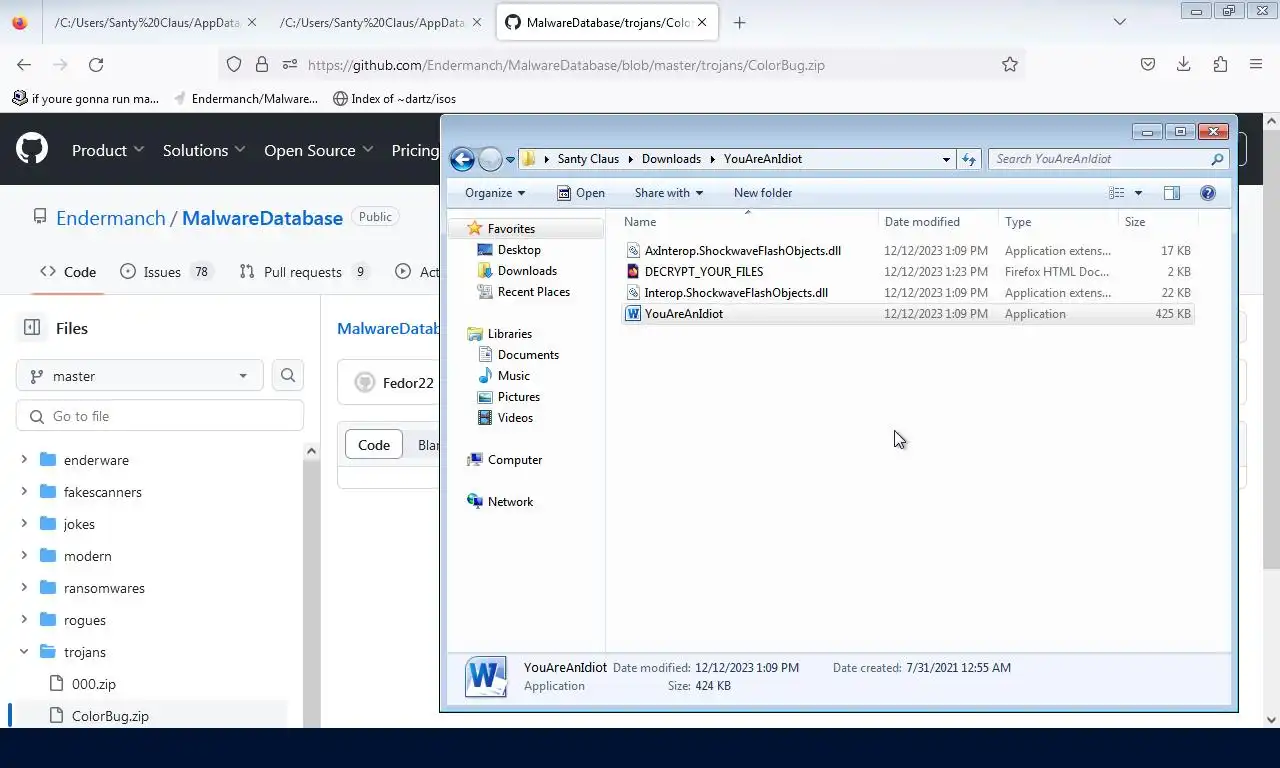Screen dimensions: 1280x768
Task: Open the Solutions menu on GitHub
Action: 204,150
